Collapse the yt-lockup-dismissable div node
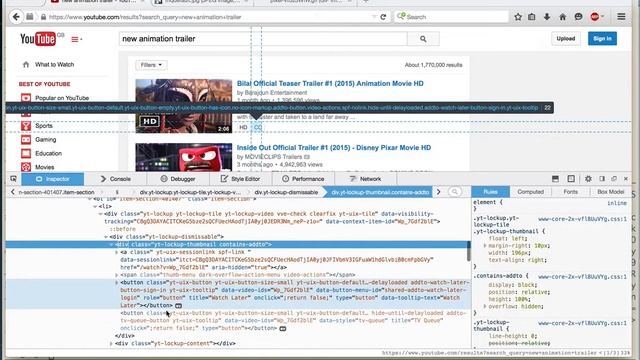 (x=106, y=237)
